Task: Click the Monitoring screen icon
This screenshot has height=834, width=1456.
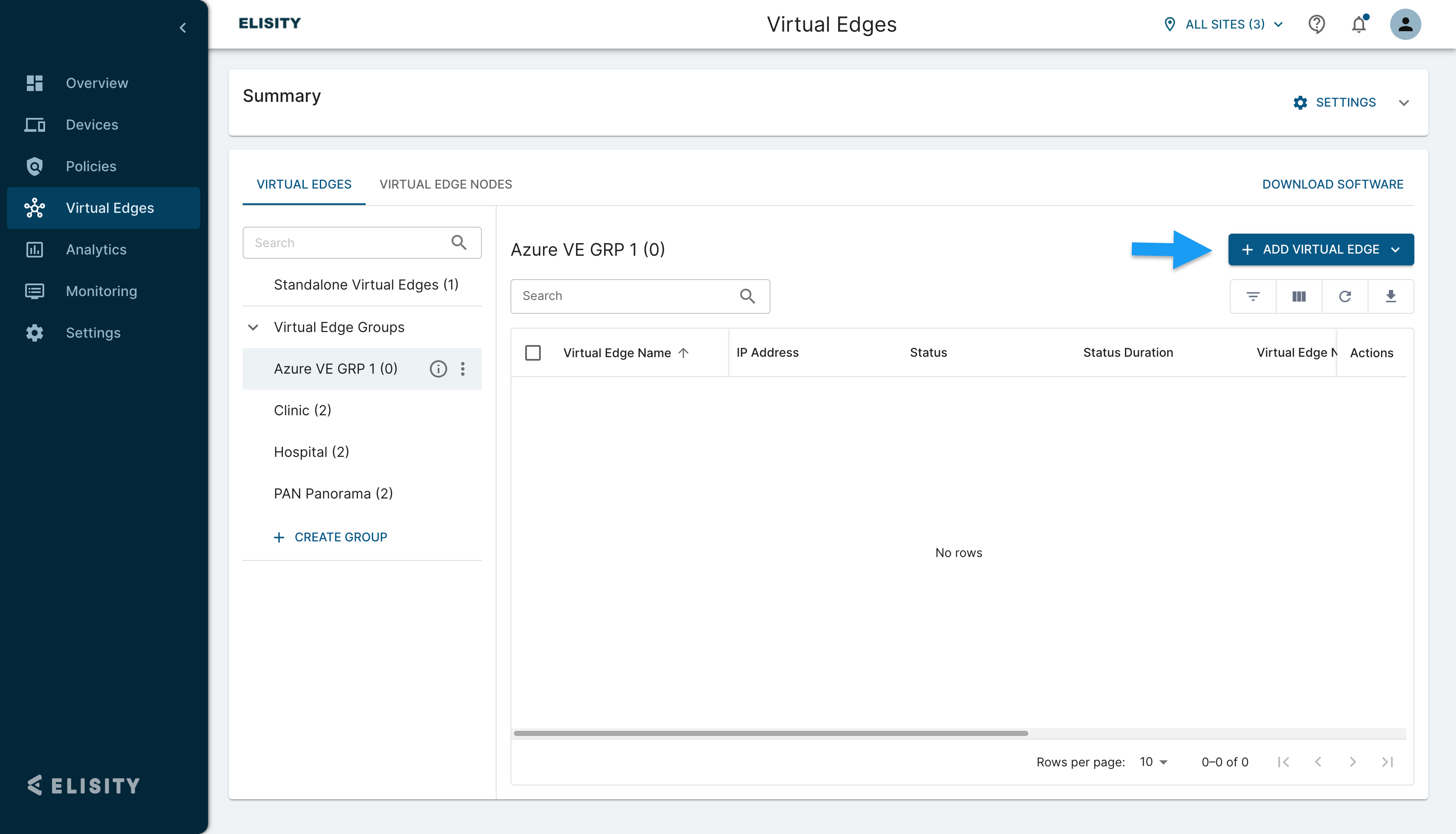Action: pyautogui.click(x=34, y=291)
